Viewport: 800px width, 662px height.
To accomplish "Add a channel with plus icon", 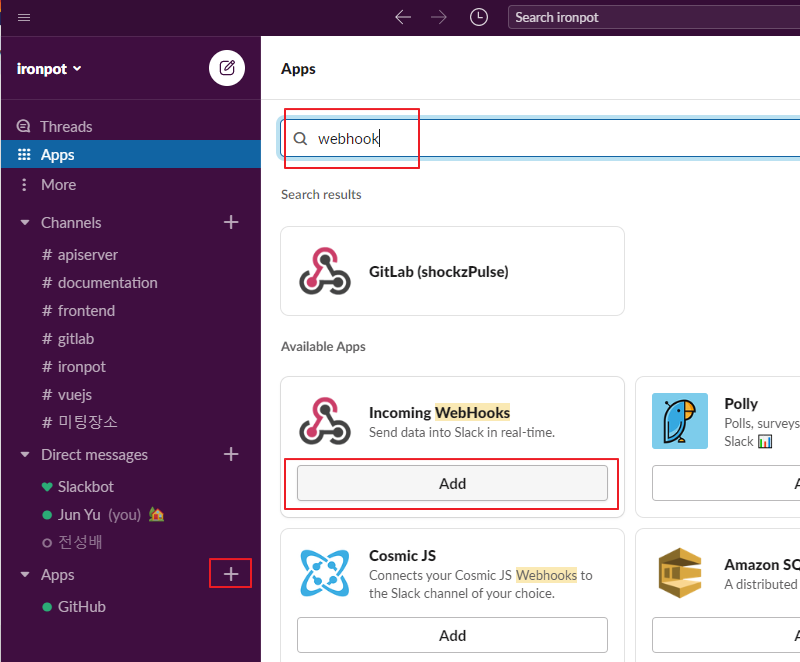I will point(231,222).
